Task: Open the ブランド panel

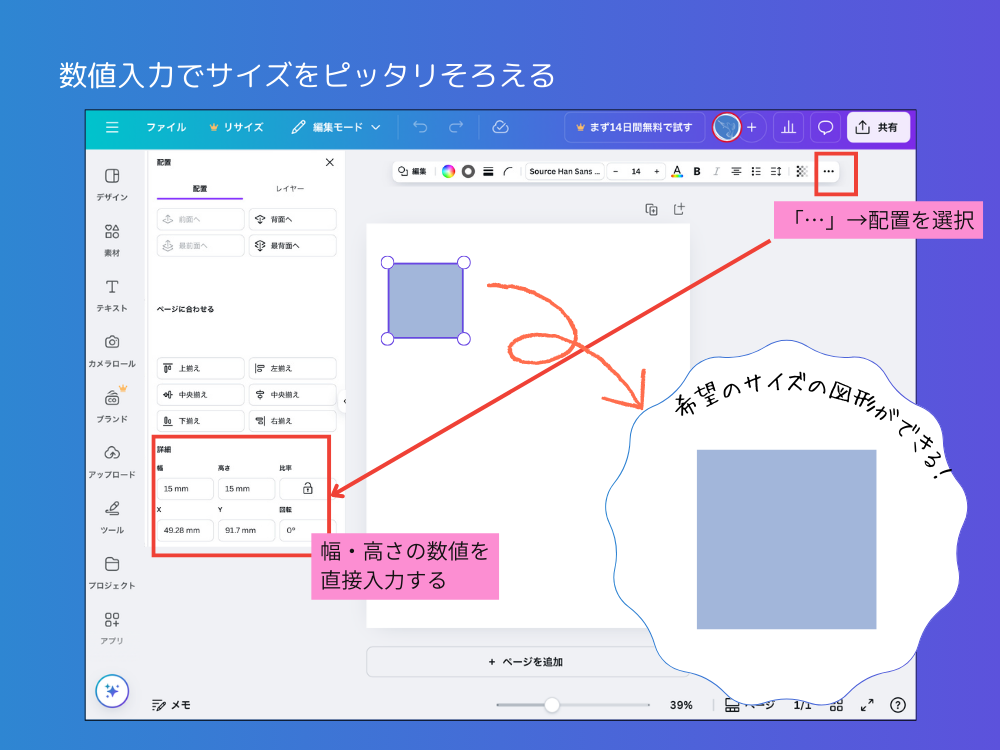Action: click(111, 405)
